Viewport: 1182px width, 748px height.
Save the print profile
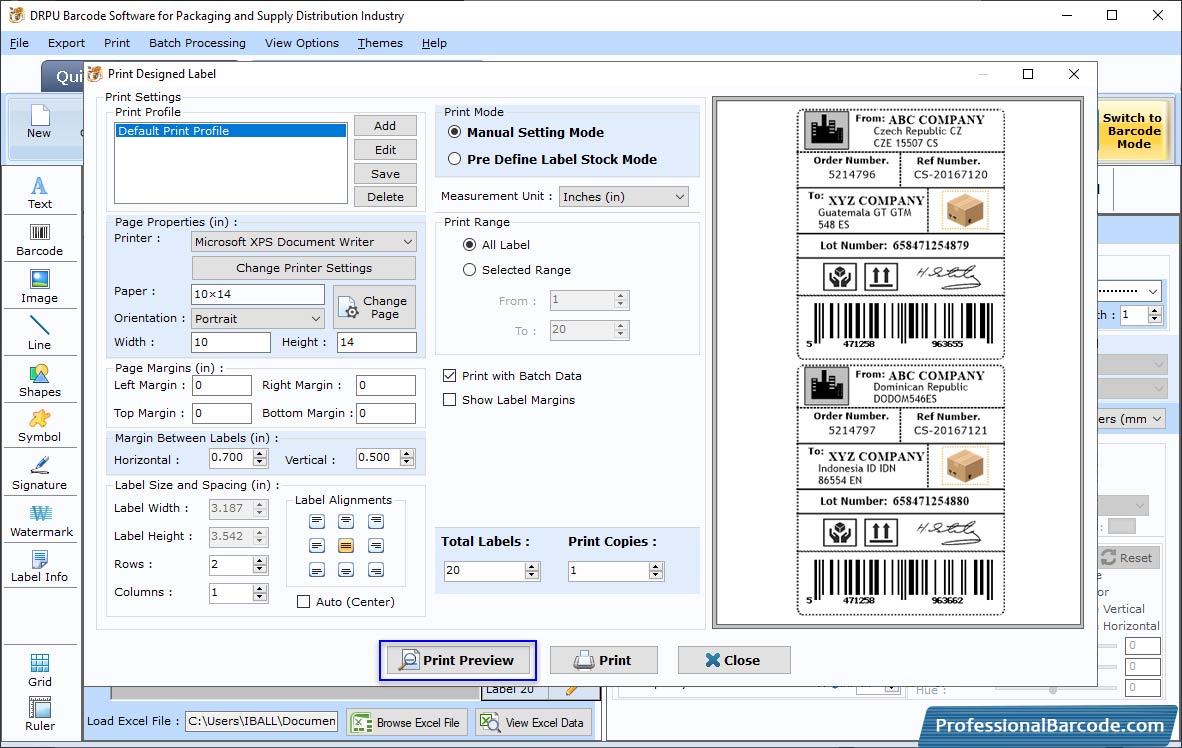[385, 173]
